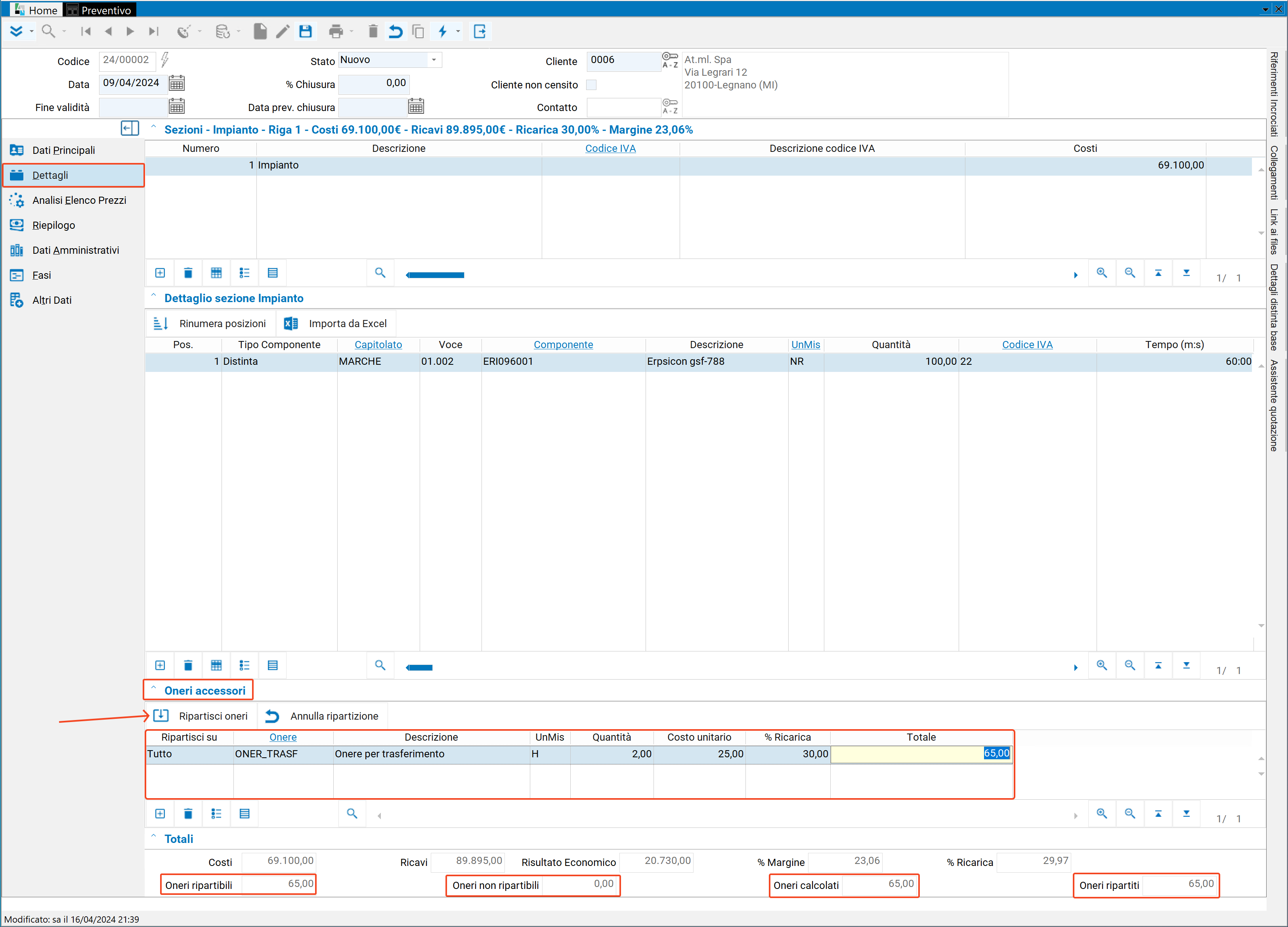Switch to the Home tab
The image size is (1288, 927).
coord(36,10)
